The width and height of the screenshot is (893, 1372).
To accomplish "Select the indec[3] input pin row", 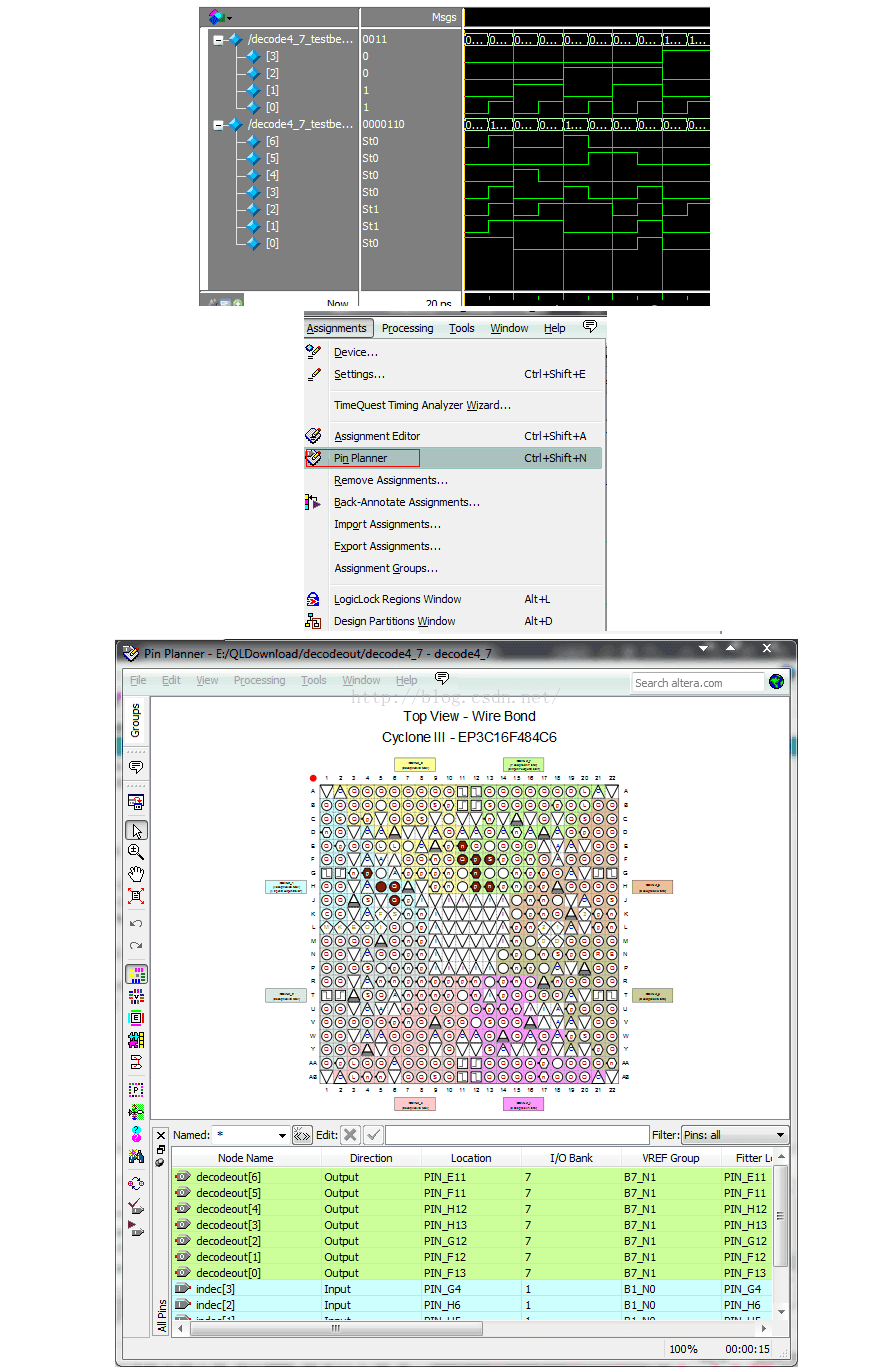I will pos(473,1289).
